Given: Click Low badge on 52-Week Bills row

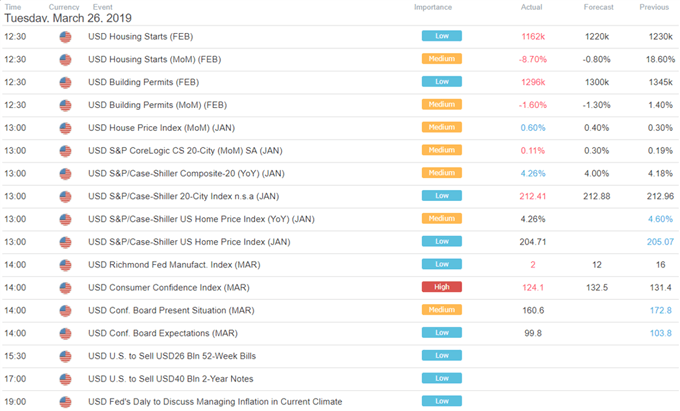Looking at the screenshot, I should click(441, 356).
